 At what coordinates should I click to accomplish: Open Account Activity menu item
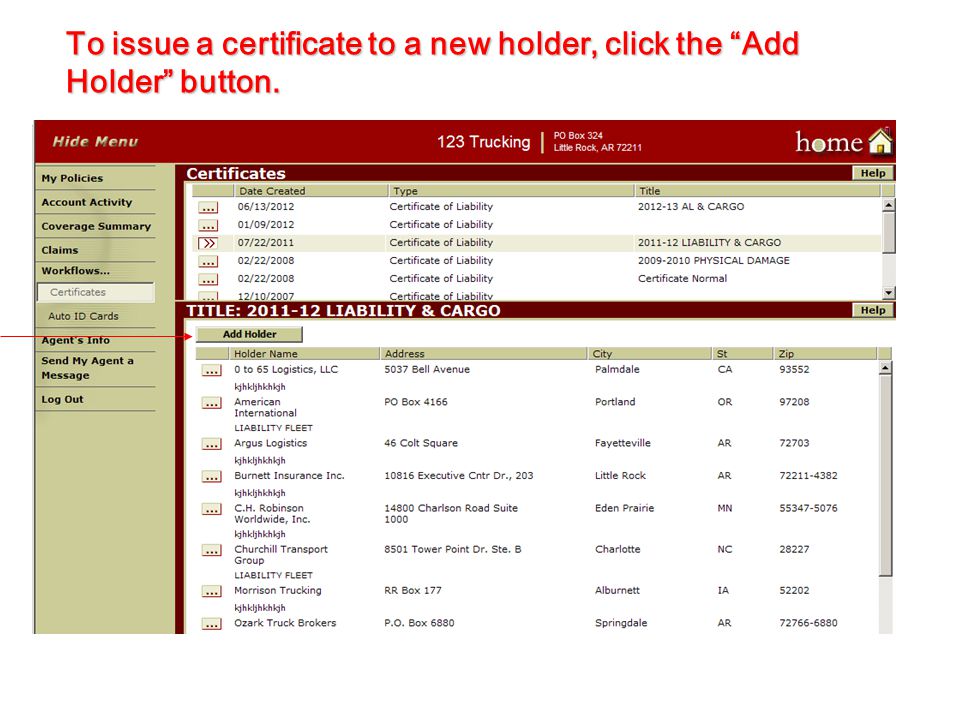pos(87,202)
